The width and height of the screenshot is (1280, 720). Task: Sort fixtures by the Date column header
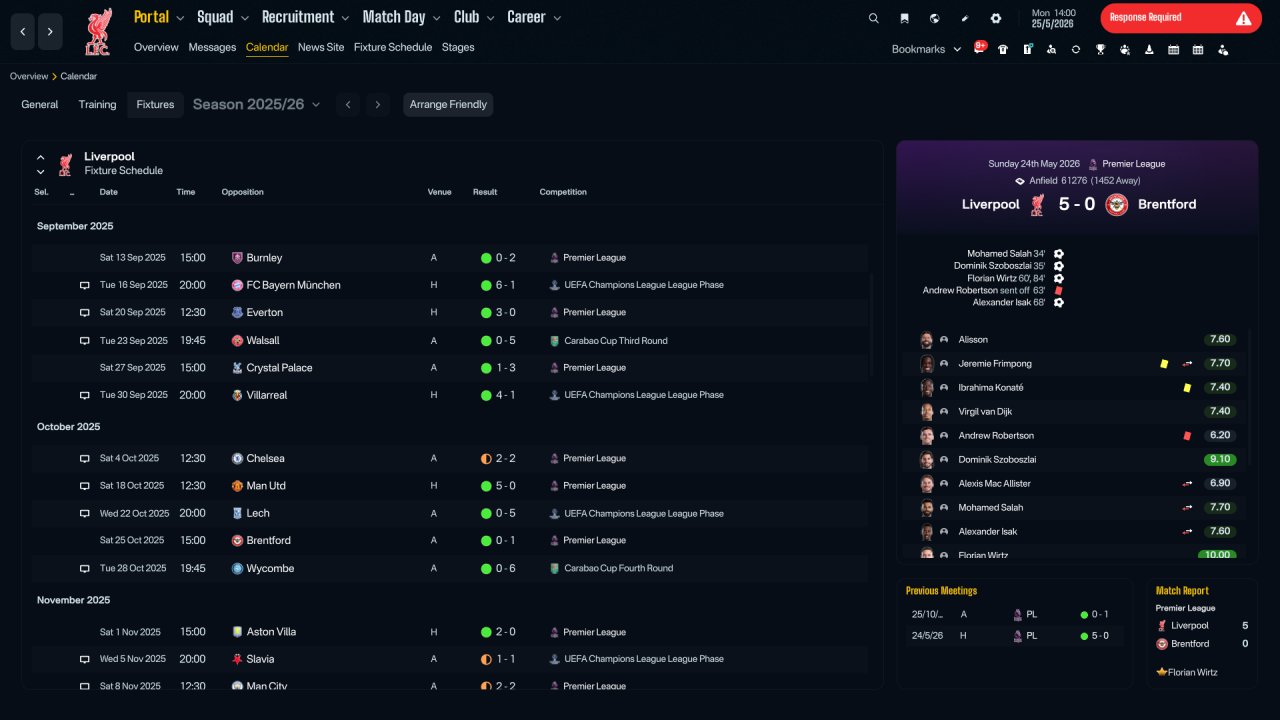109,192
